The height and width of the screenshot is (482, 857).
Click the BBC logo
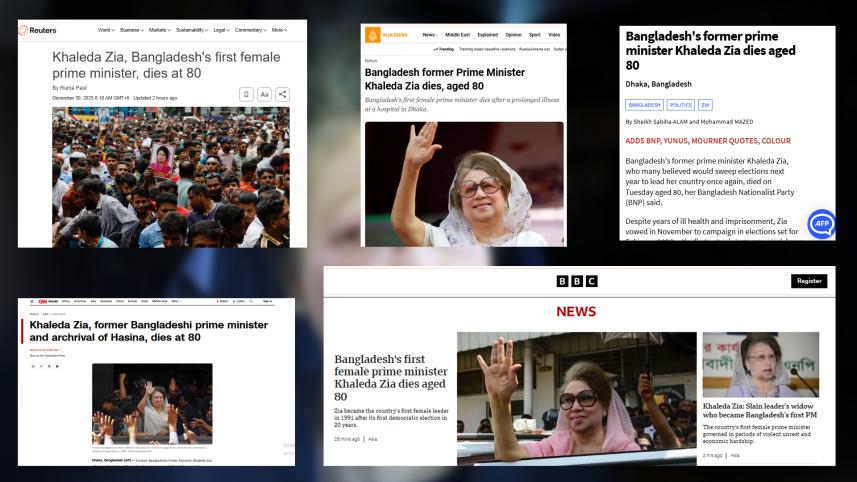pyautogui.click(x=575, y=281)
